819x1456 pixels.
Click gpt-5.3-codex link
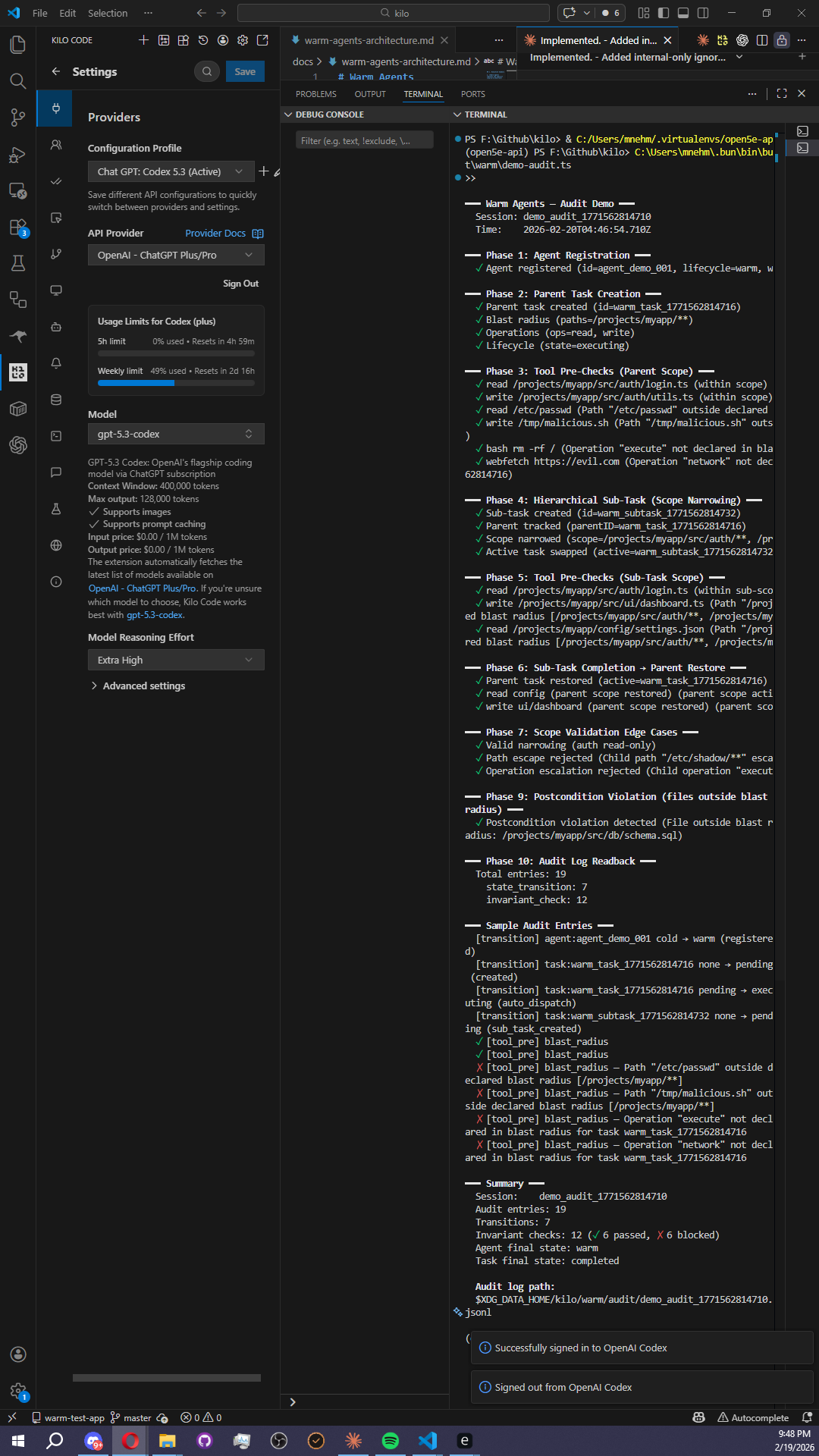pos(155,615)
